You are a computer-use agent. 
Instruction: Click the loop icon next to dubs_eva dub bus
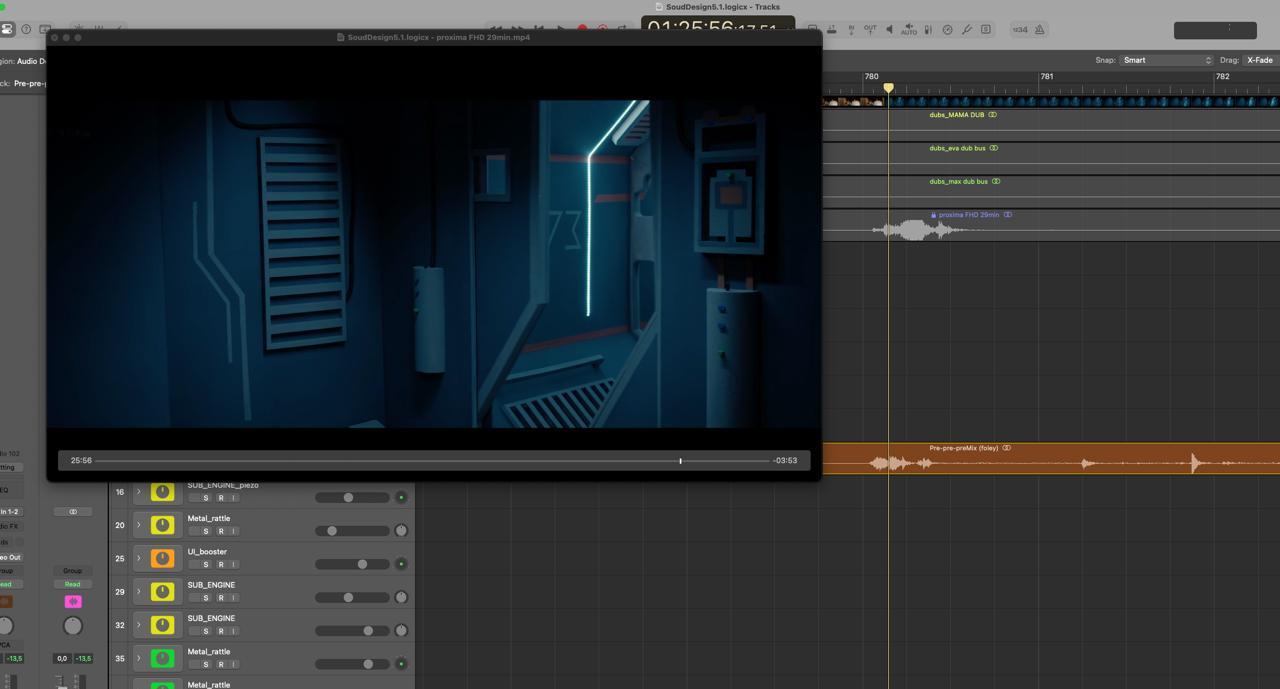point(993,148)
